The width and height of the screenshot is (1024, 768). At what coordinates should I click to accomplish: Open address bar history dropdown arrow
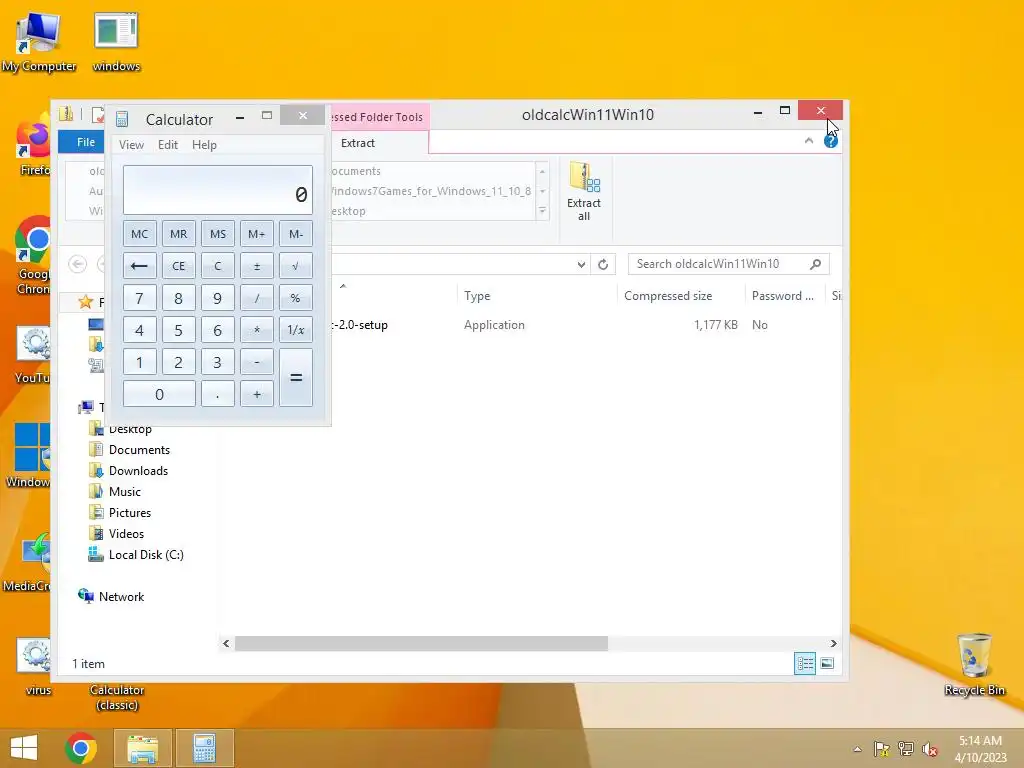pyautogui.click(x=581, y=264)
